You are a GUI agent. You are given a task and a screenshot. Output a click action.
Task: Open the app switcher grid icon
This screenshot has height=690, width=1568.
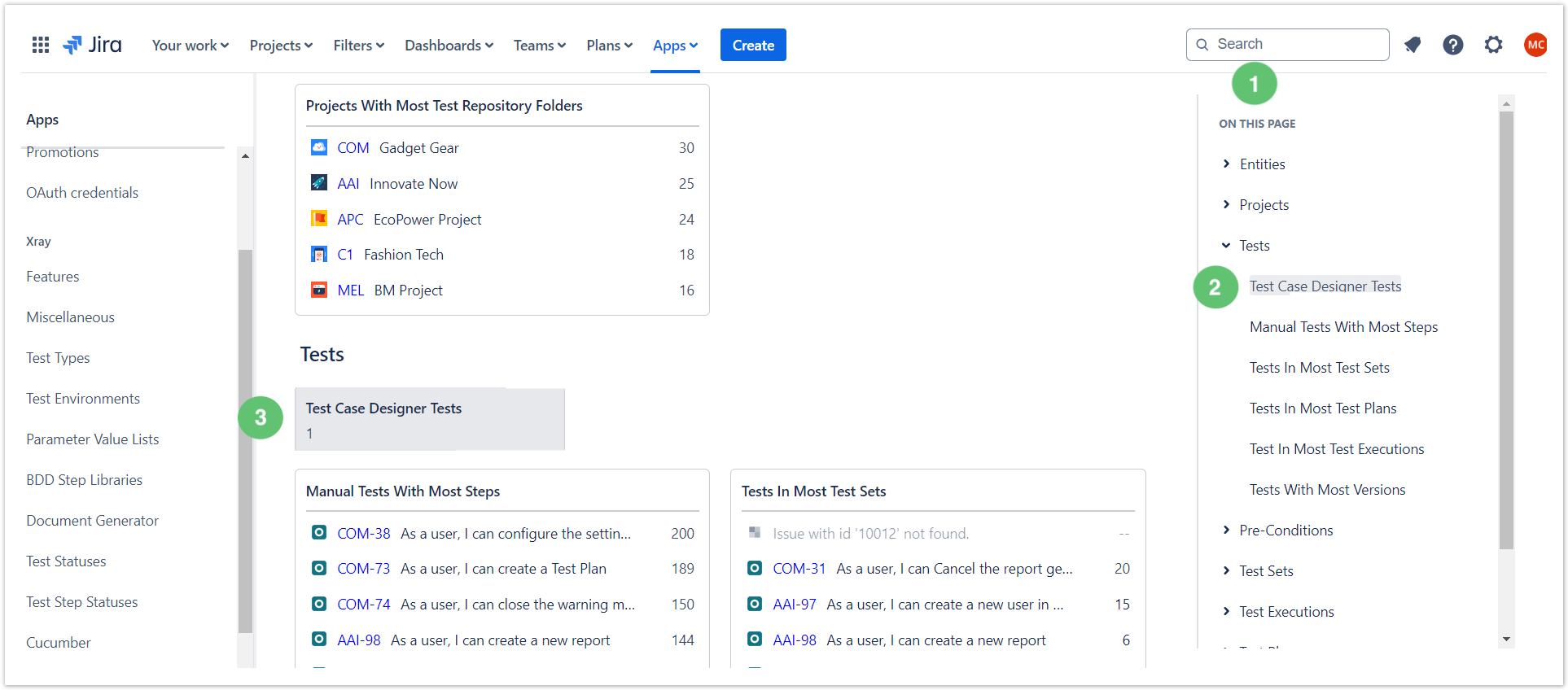pyautogui.click(x=41, y=46)
